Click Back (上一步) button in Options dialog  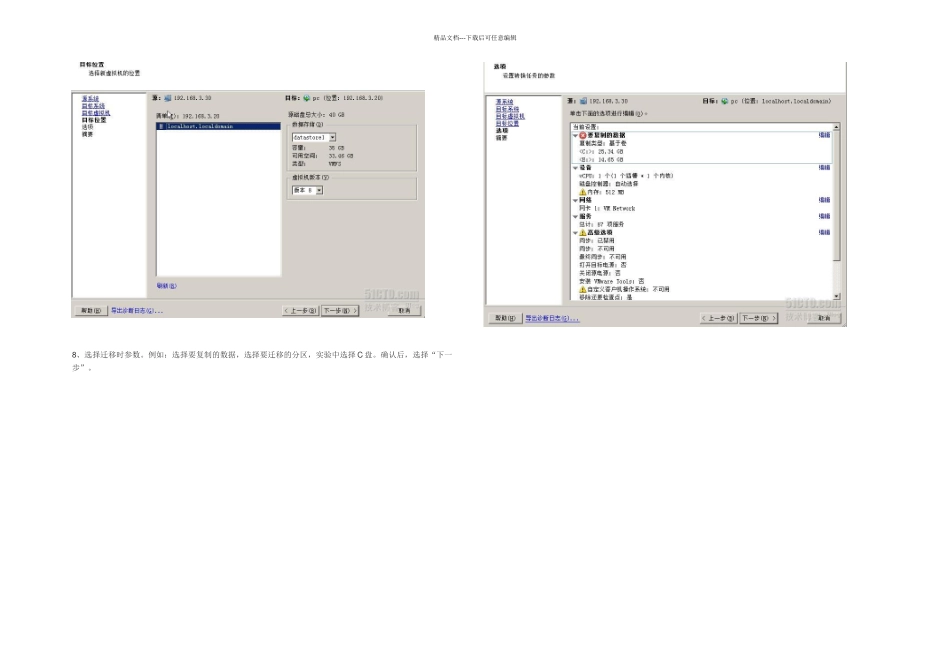(x=719, y=318)
